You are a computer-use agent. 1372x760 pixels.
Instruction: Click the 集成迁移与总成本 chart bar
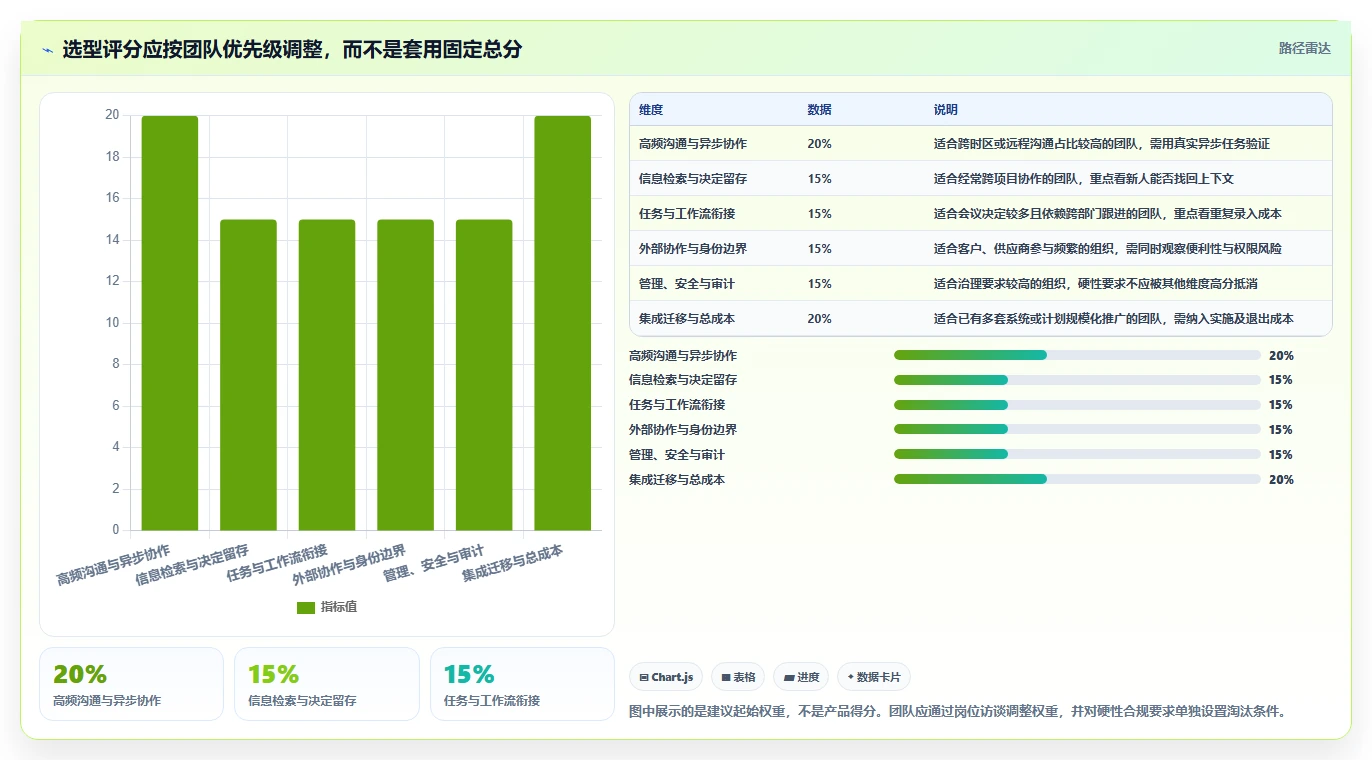coord(562,323)
